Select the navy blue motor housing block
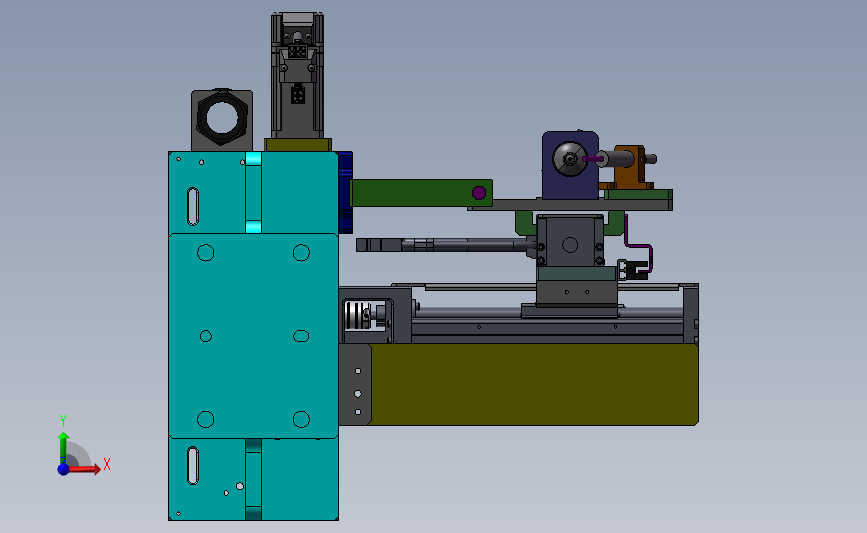Viewport: 867px width, 533px height. pyautogui.click(x=570, y=165)
